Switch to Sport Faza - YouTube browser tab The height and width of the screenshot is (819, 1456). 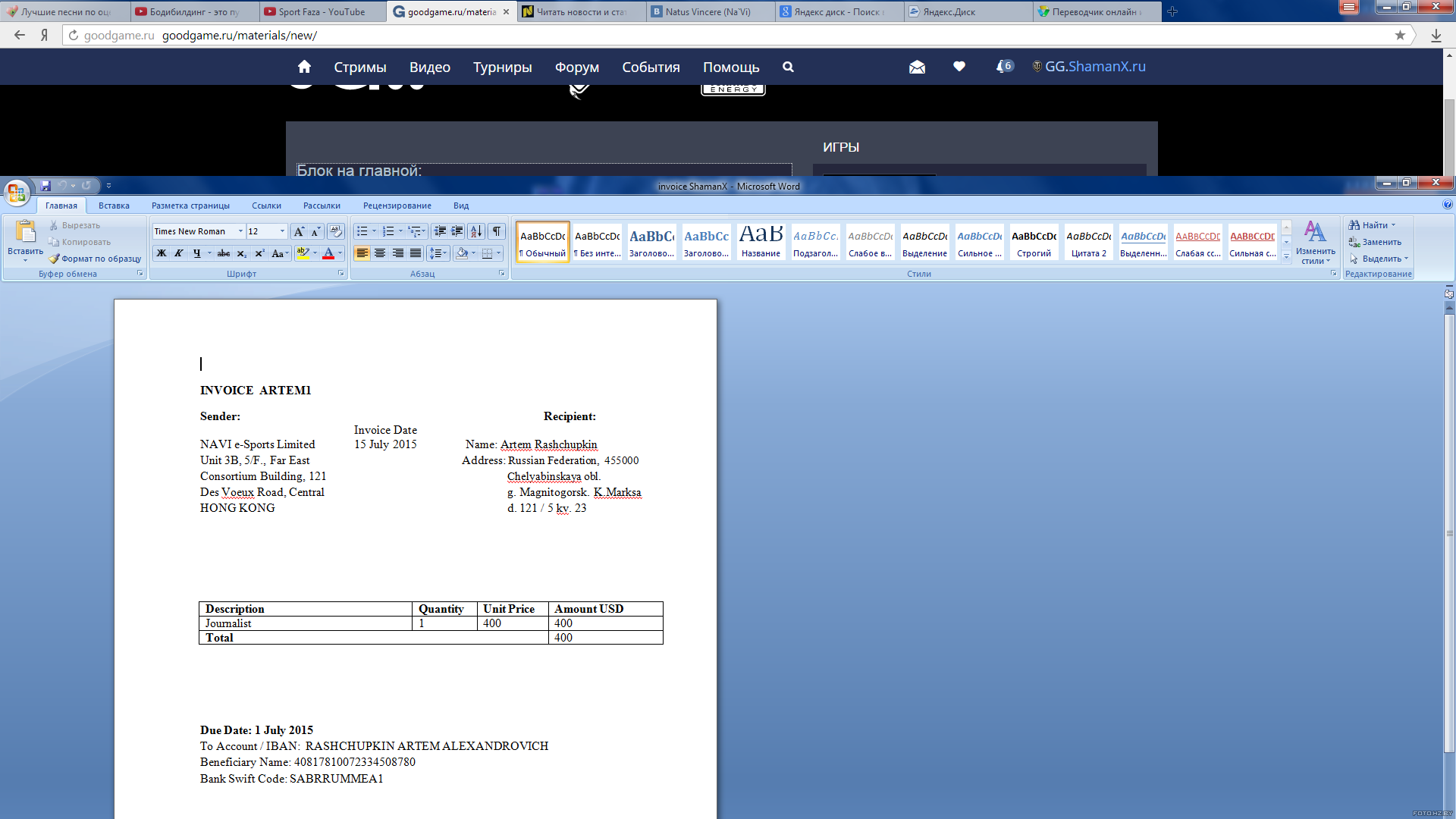[x=322, y=11]
